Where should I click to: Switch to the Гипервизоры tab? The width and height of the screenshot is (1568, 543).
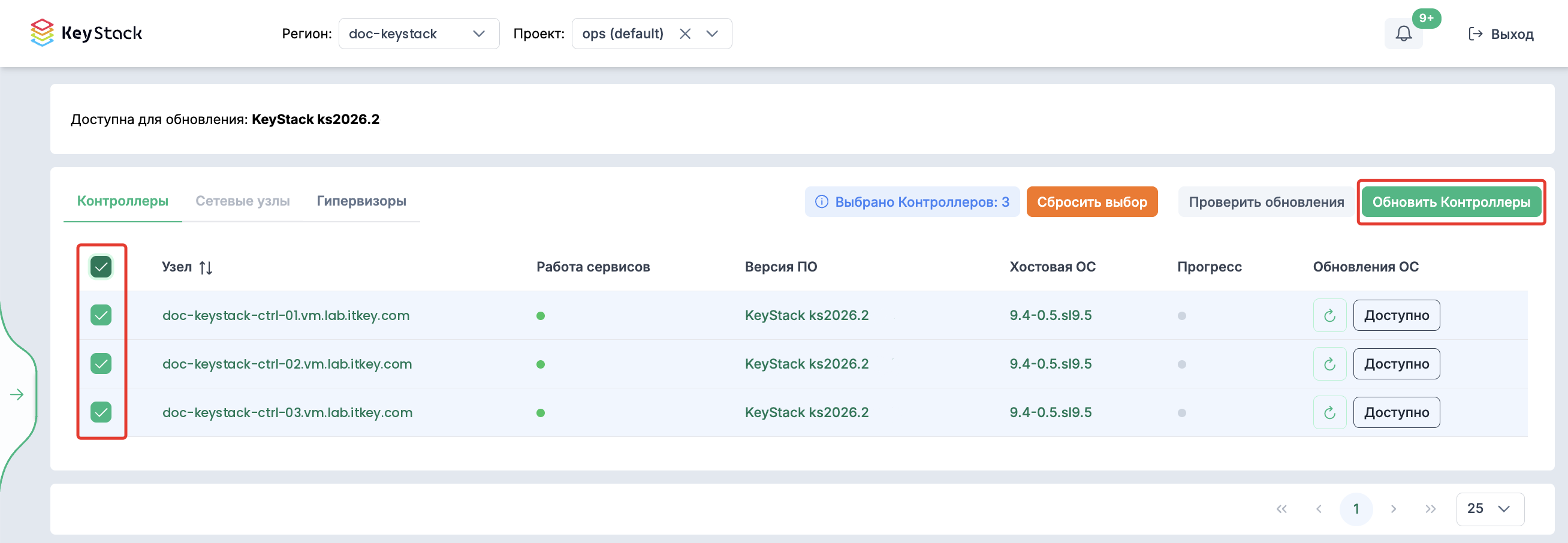click(x=361, y=201)
